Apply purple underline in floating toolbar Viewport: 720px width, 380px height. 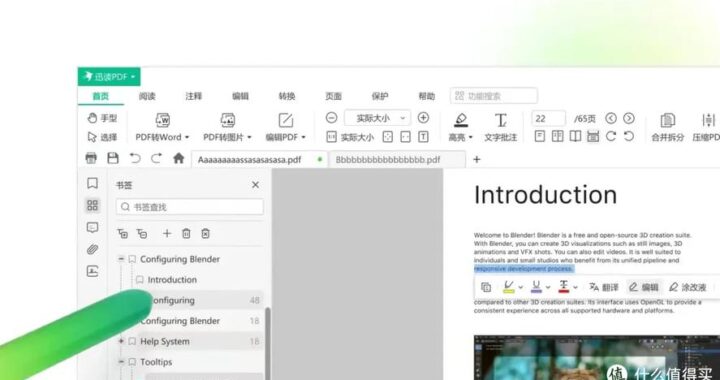(x=536, y=287)
